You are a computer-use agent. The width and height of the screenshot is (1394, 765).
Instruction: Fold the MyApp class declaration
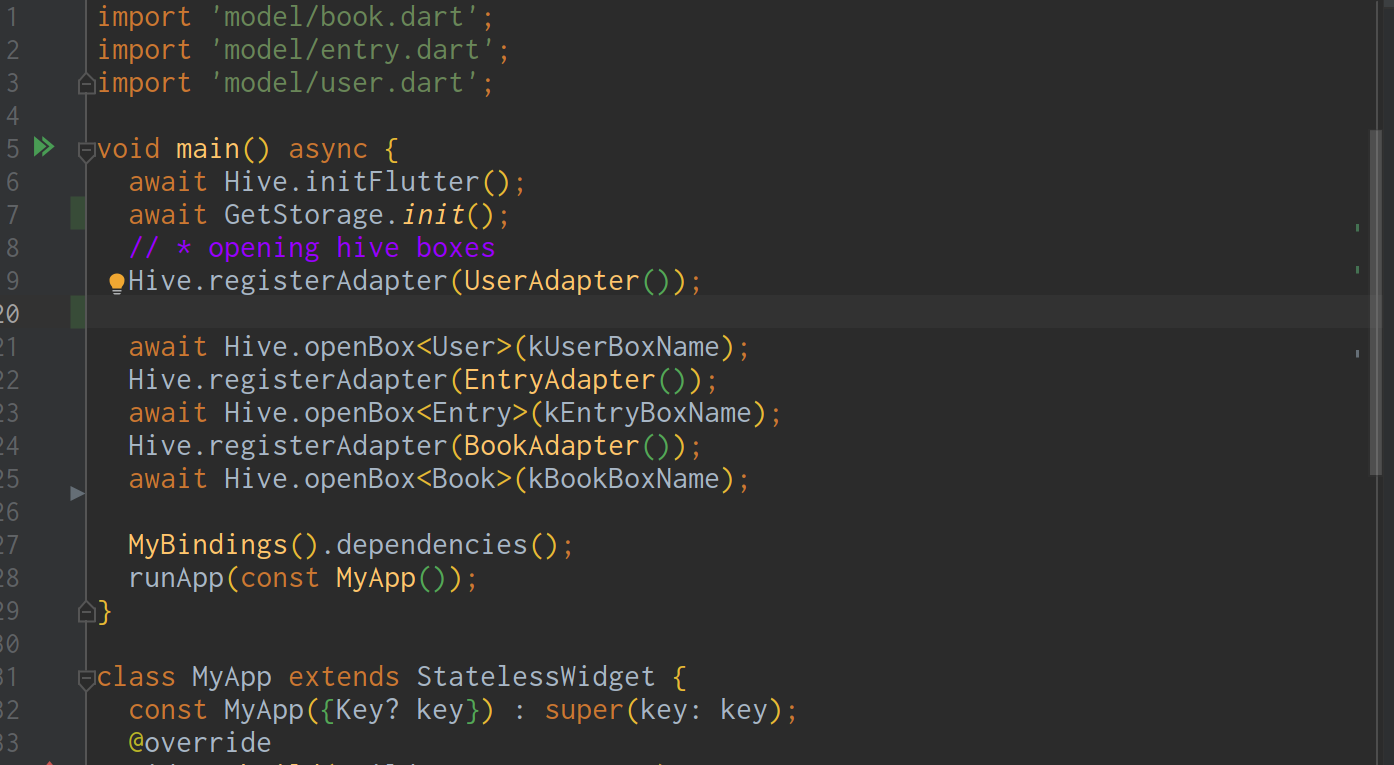click(x=87, y=679)
